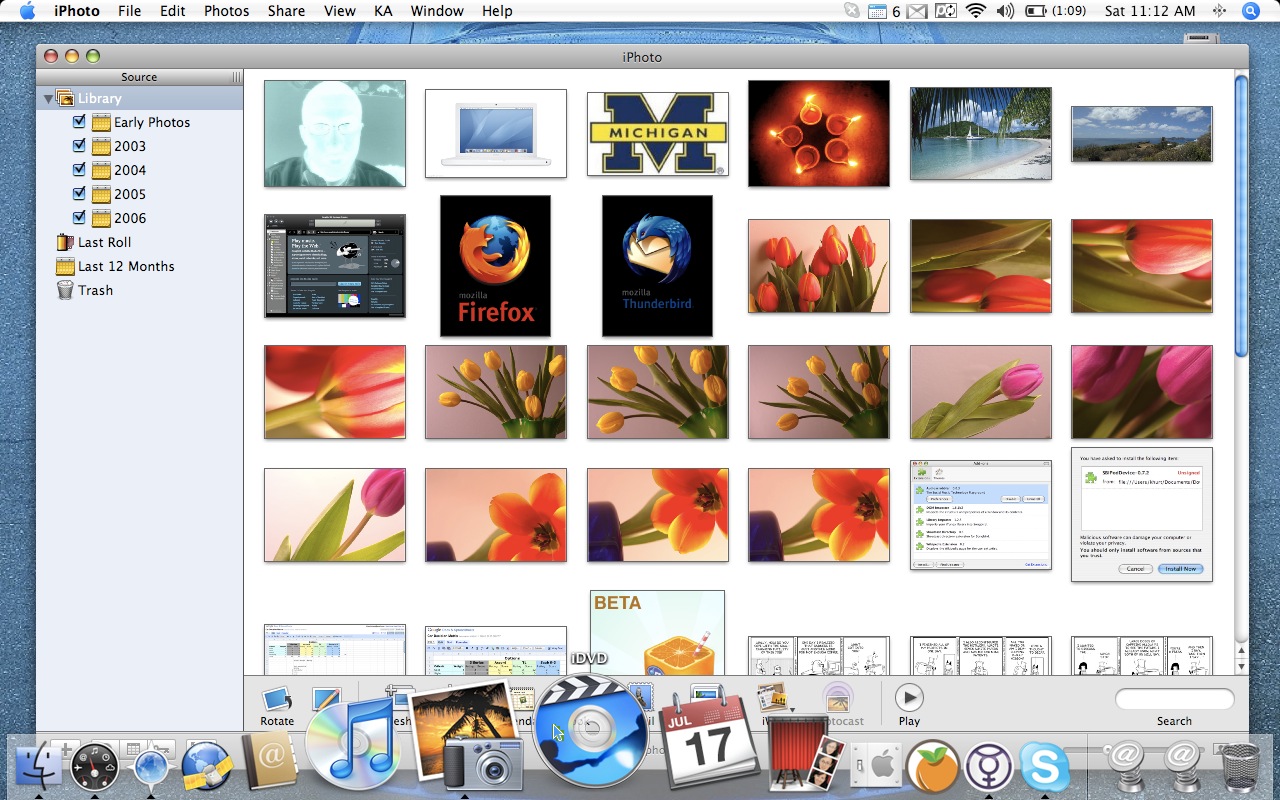Open the KA menu
The image size is (1280, 800).
[383, 11]
